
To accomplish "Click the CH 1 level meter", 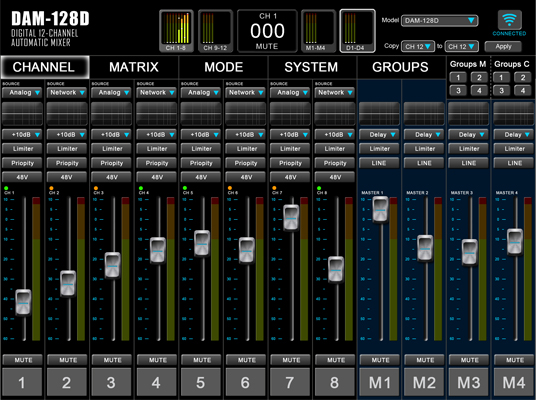I will (36, 269).
